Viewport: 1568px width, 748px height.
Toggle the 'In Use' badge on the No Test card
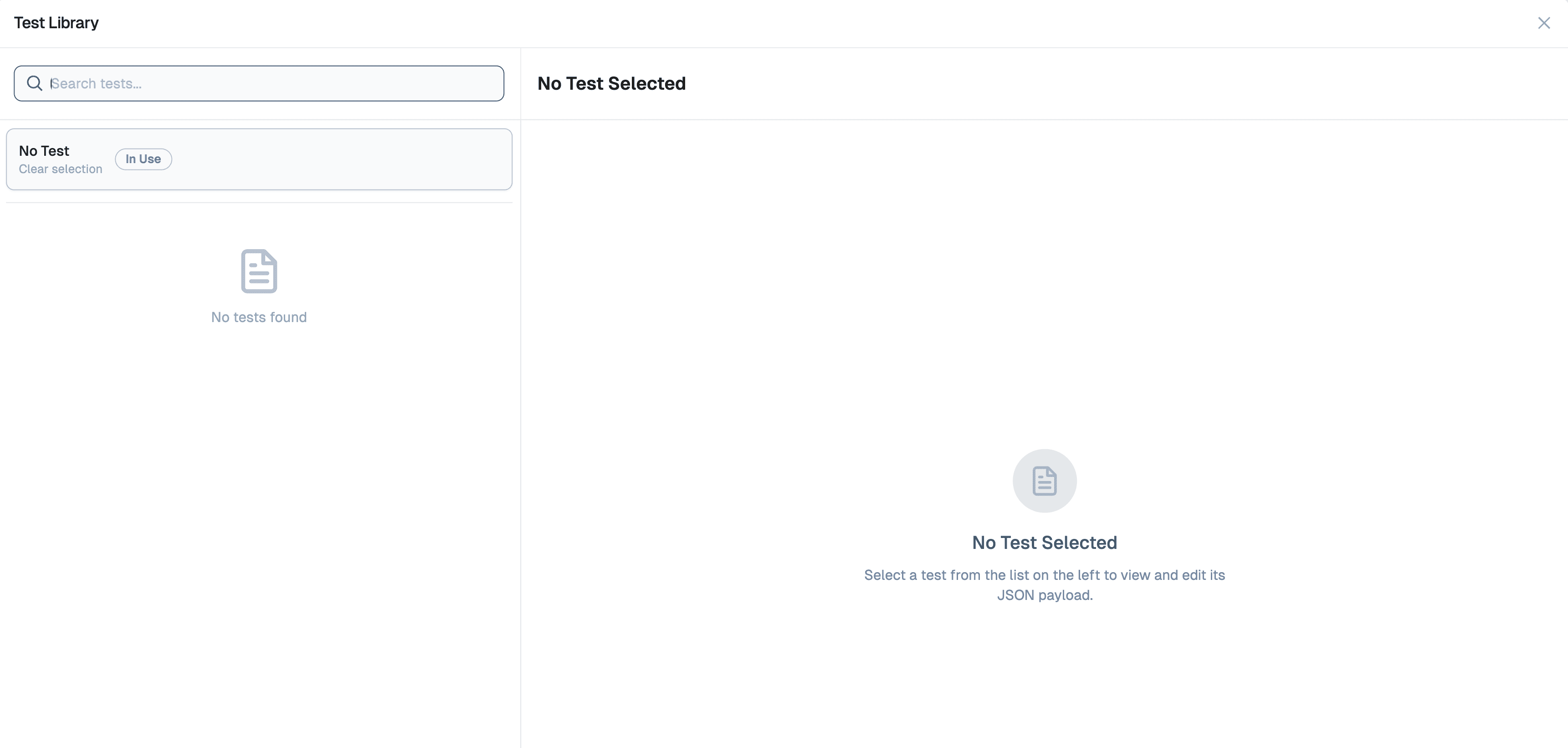(x=143, y=159)
